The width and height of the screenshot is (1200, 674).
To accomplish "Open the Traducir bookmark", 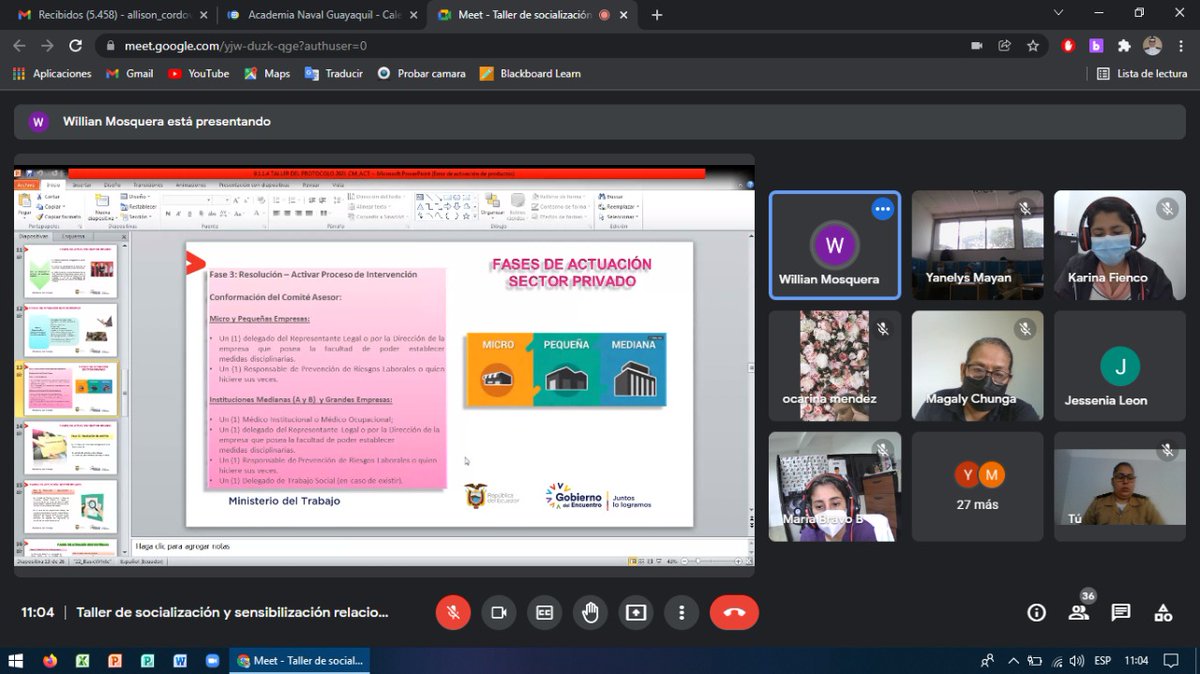I will (334, 73).
